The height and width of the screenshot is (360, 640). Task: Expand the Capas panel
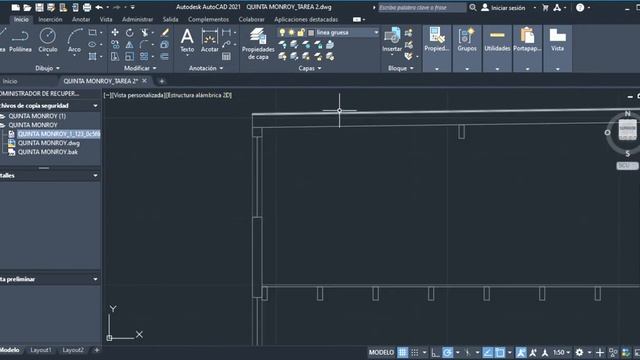(310, 68)
